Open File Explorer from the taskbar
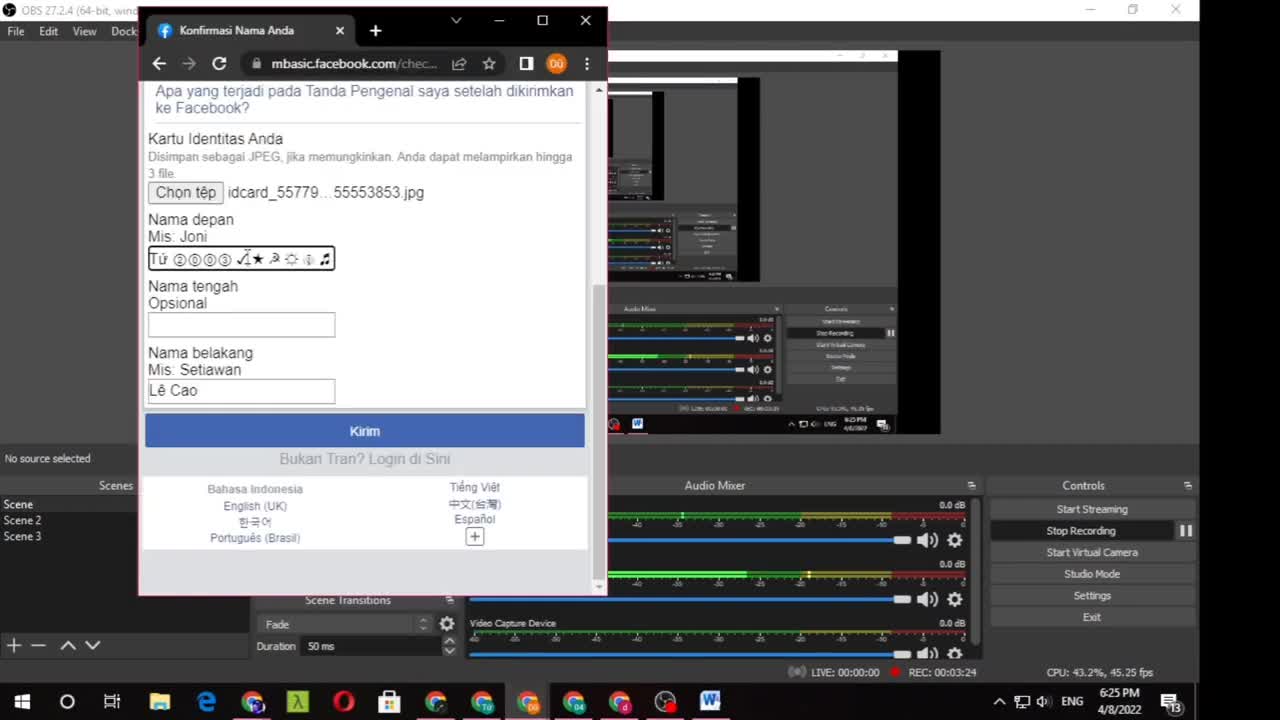 (x=160, y=701)
